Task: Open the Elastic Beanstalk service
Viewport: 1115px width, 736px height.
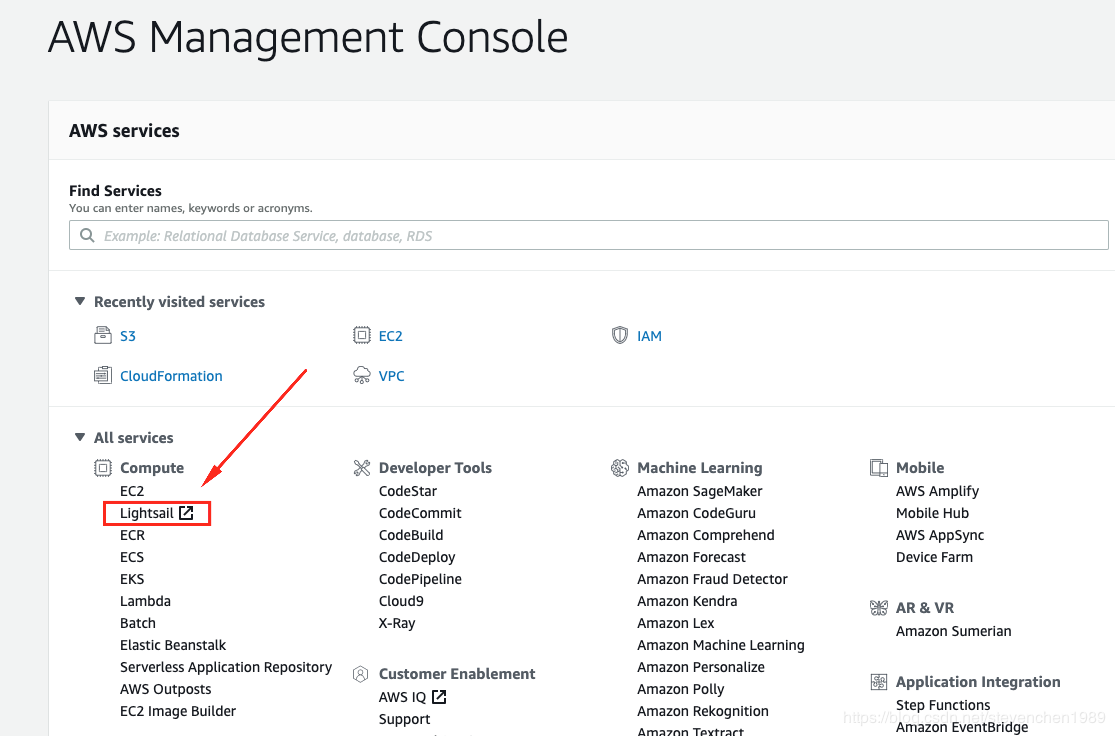Action: pos(172,644)
